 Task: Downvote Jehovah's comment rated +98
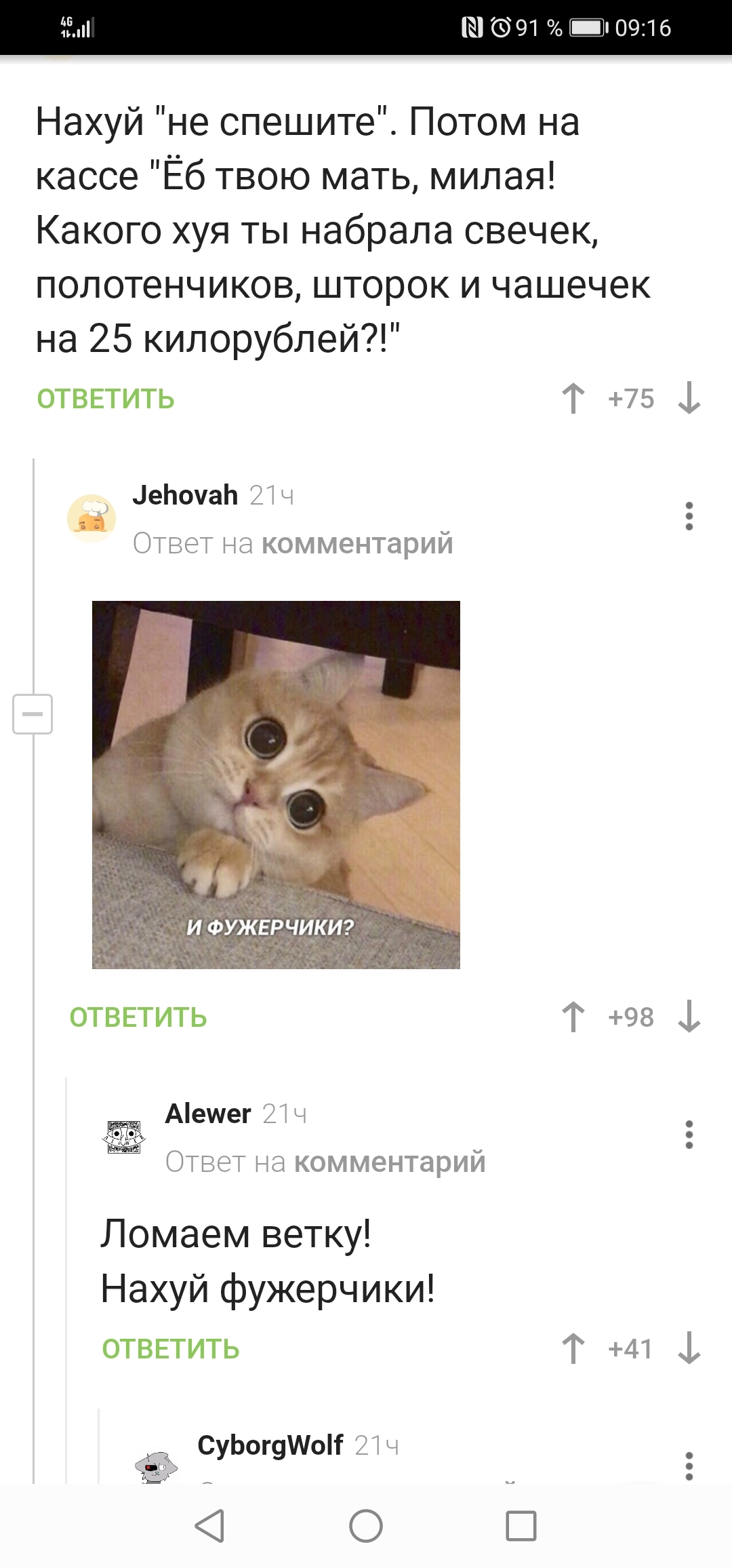pyautogui.click(x=689, y=1017)
